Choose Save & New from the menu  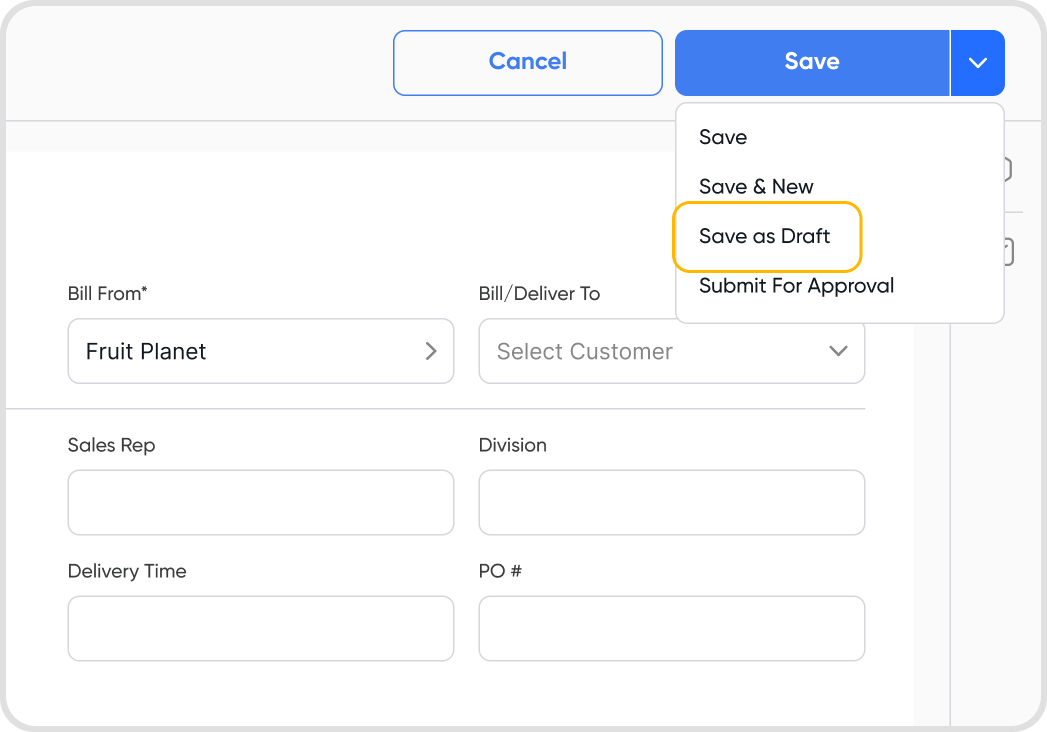[x=756, y=187]
